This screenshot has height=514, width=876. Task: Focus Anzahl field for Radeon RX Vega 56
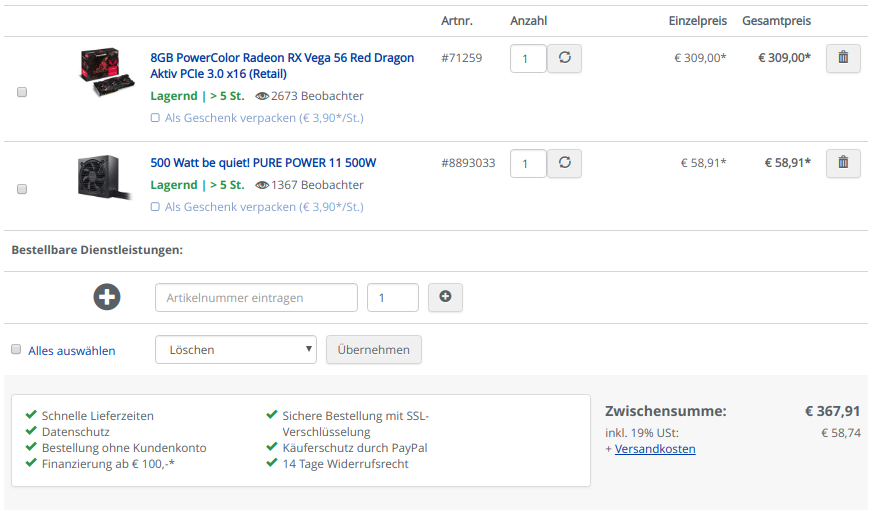tap(528, 59)
